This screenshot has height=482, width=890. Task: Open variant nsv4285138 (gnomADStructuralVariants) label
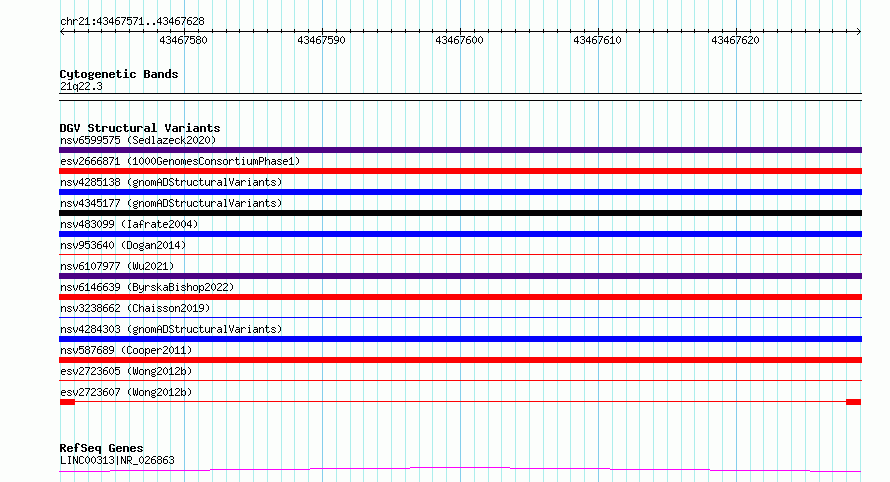(x=171, y=182)
